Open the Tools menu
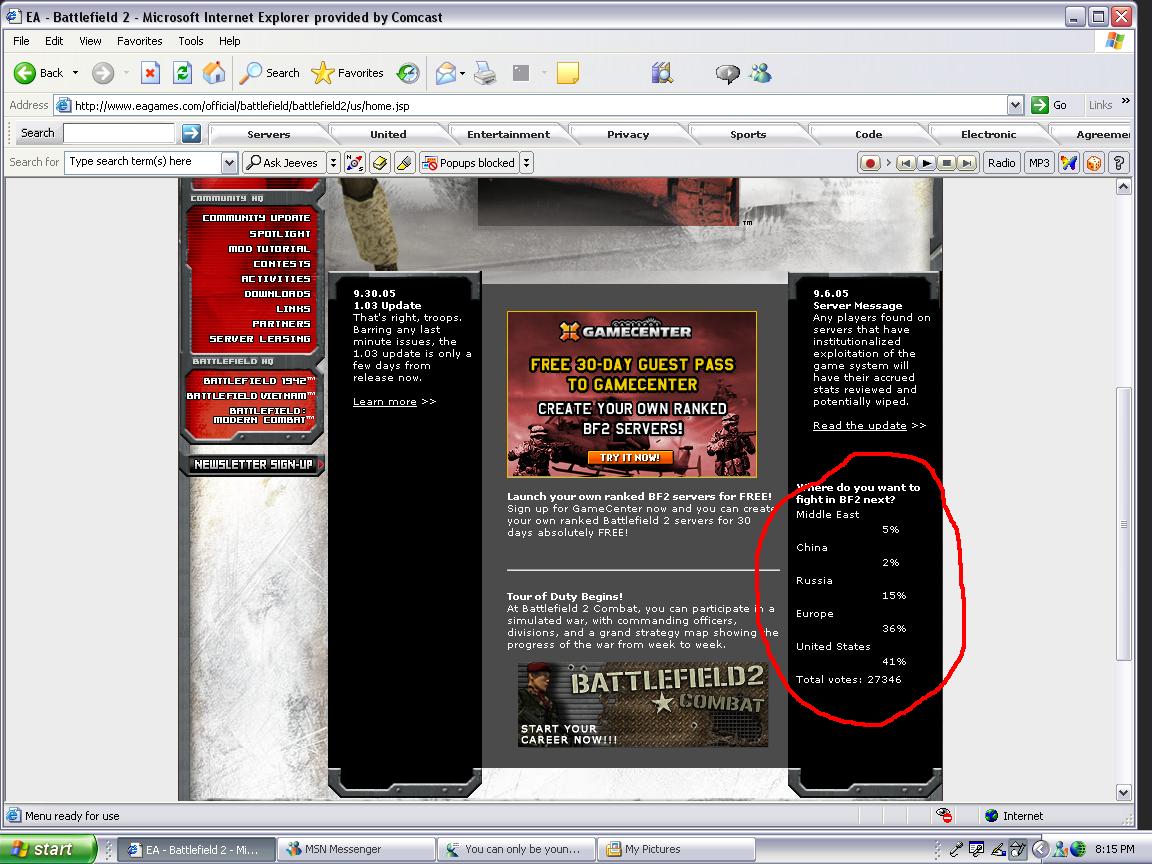The width and height of the screenshot is (1152, 864). click(190, 41)
